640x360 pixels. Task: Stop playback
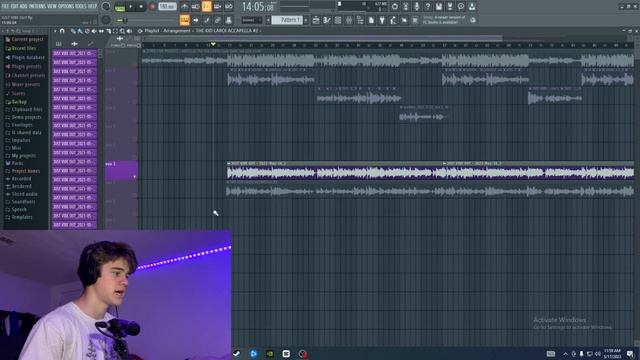pyautogui.click(x=141, y=7)
